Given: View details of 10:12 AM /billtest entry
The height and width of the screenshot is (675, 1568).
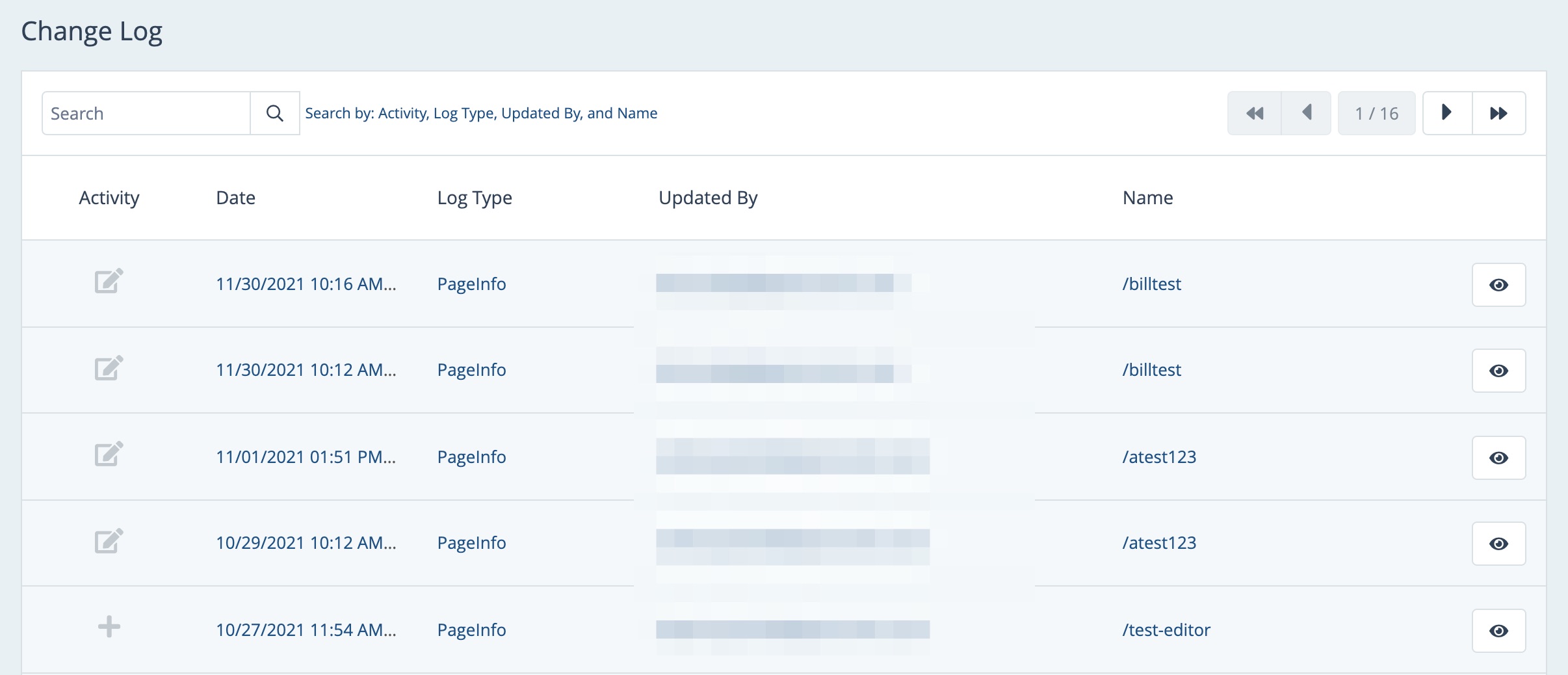Looking at the screenshot, I should (x=1498, y=371).
